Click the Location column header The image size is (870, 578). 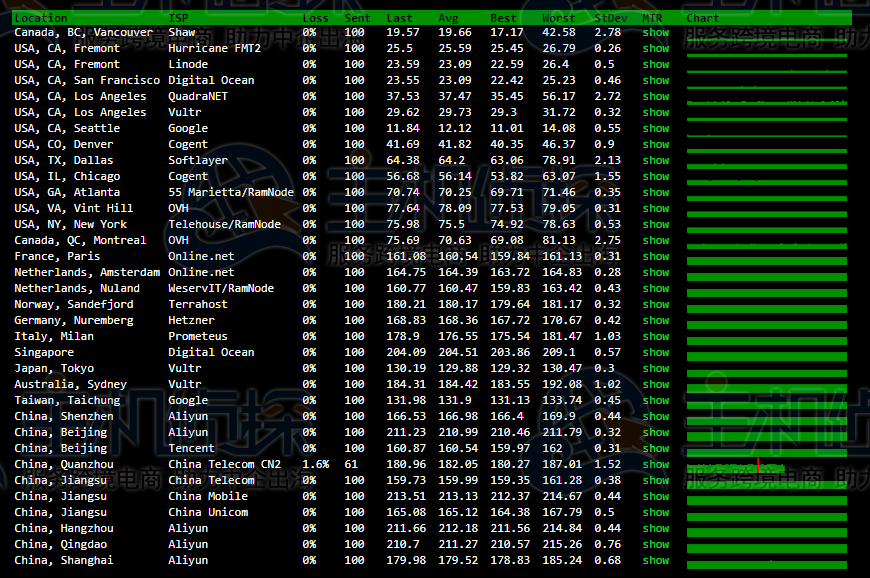41,18
